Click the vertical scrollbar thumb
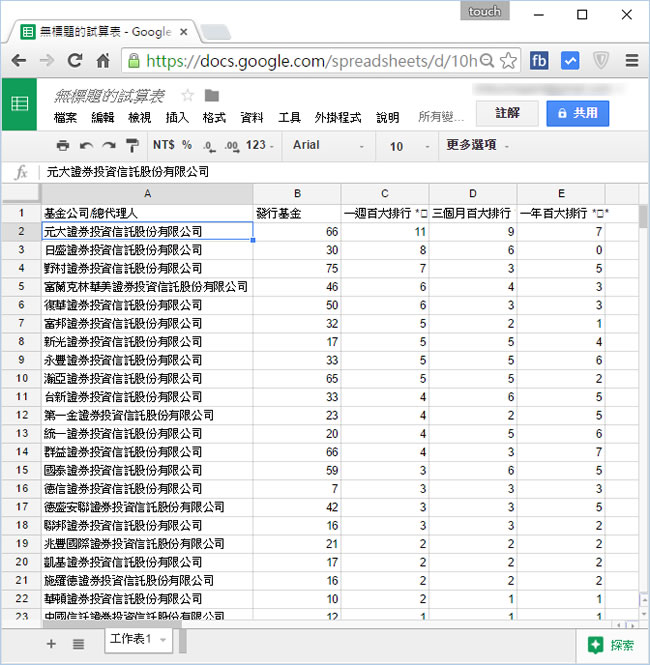This screenshot has height=665, width=650. (643, 216)
